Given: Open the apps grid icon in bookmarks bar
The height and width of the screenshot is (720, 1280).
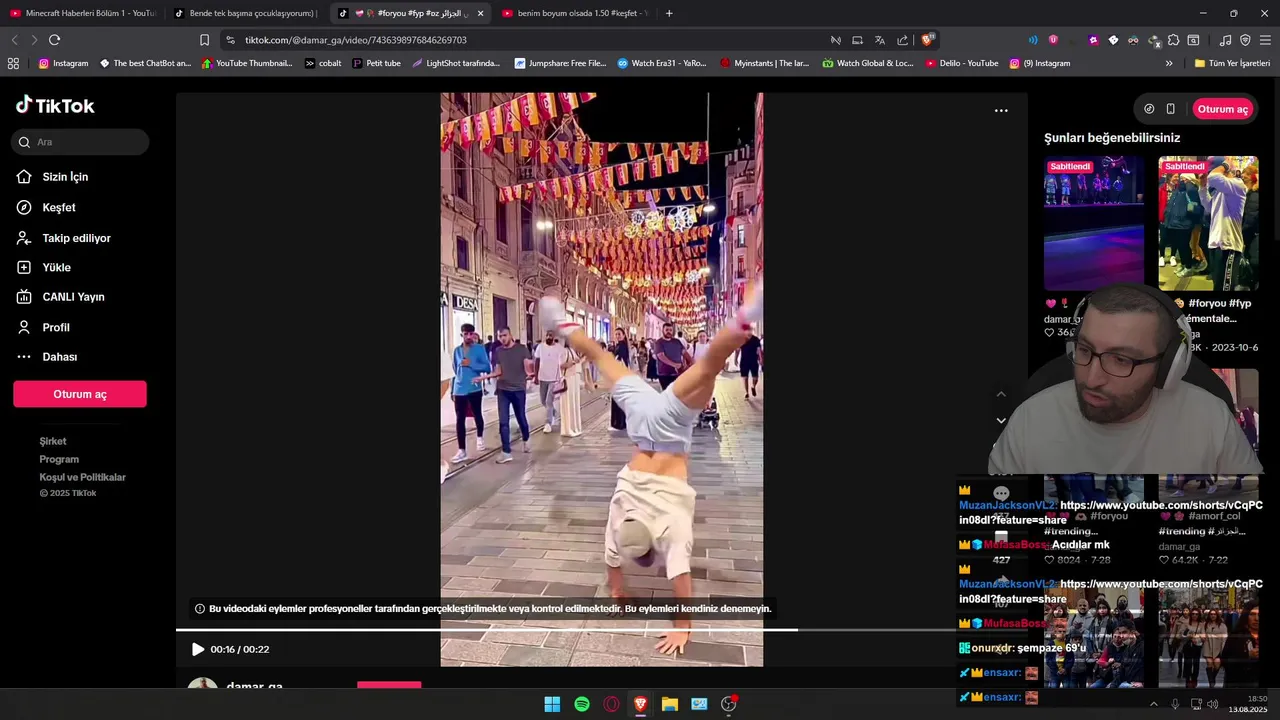Looking at the screenshot, I should click(x=13, y=63).
